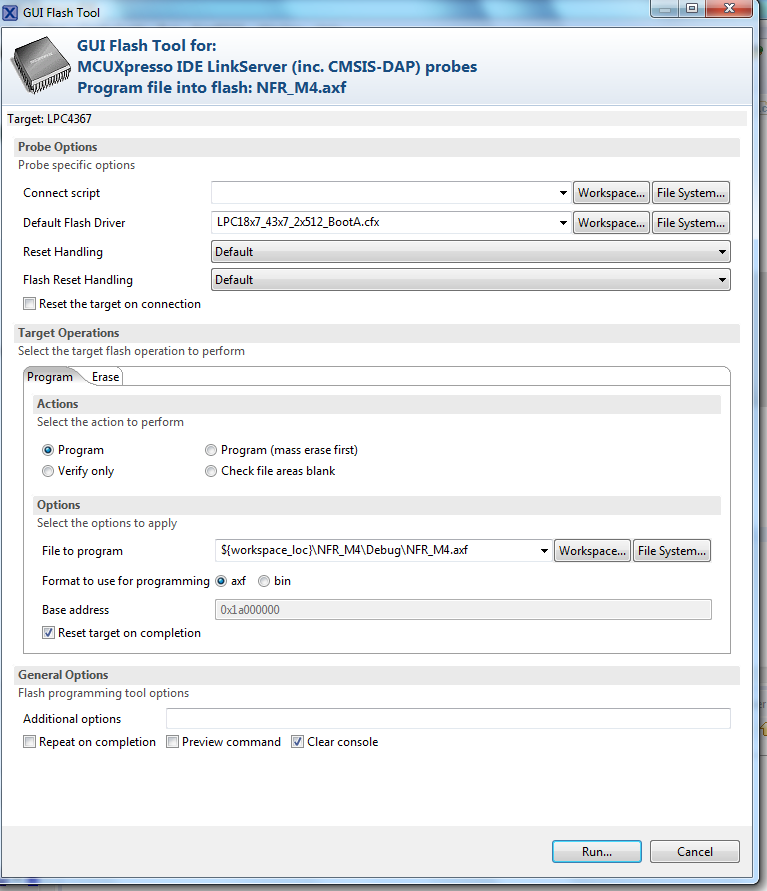Screen dimensions: 767x891
Task: Click the 'Probe Options' section heading
Action: [57, 147]
